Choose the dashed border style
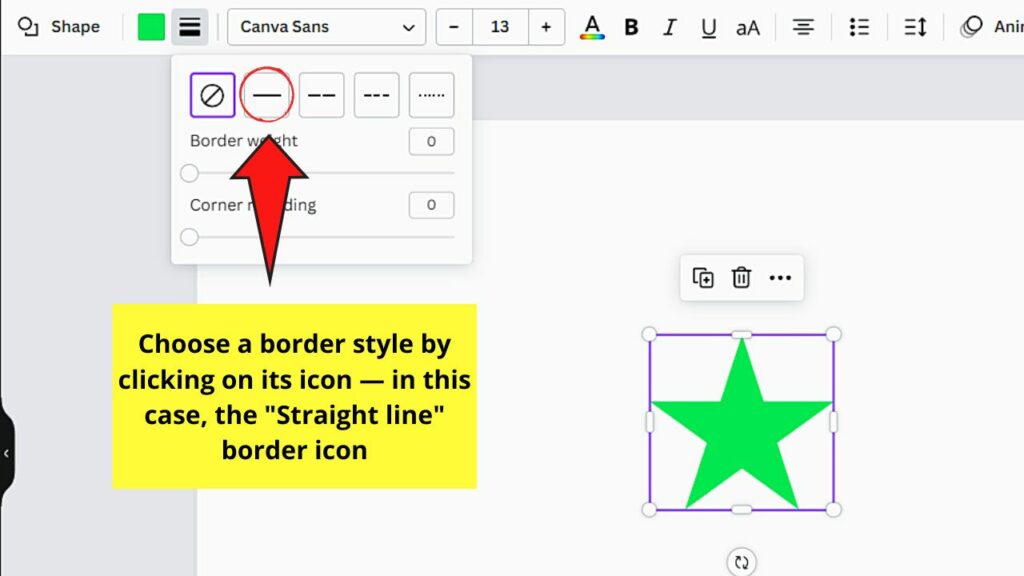The height and width of the screenshot is (576, 1024). (x=322, y=94)
